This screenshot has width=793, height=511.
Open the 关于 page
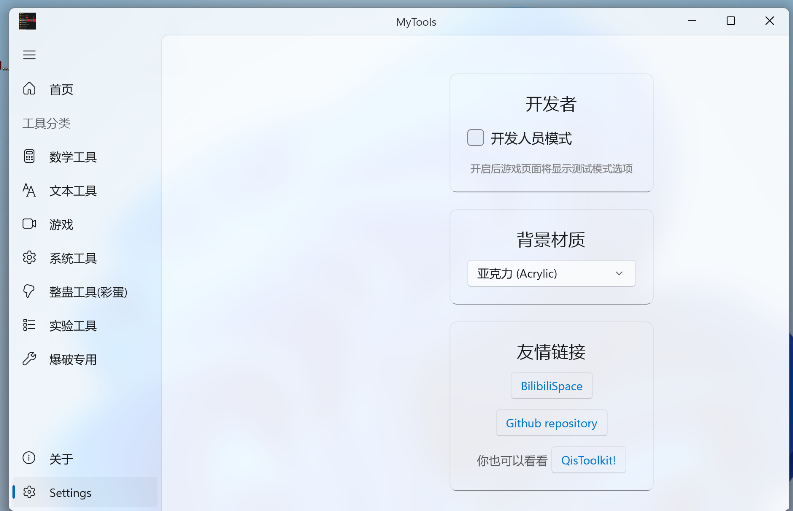point(85,459)
